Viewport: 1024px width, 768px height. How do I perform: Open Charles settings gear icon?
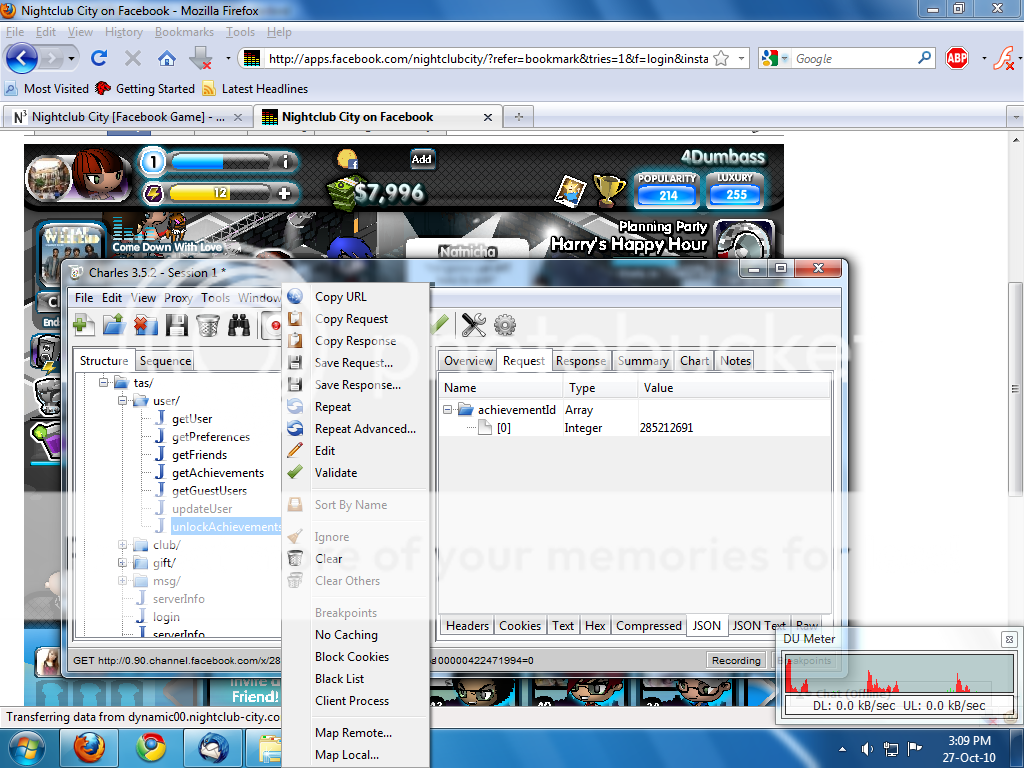coord(505,325)
